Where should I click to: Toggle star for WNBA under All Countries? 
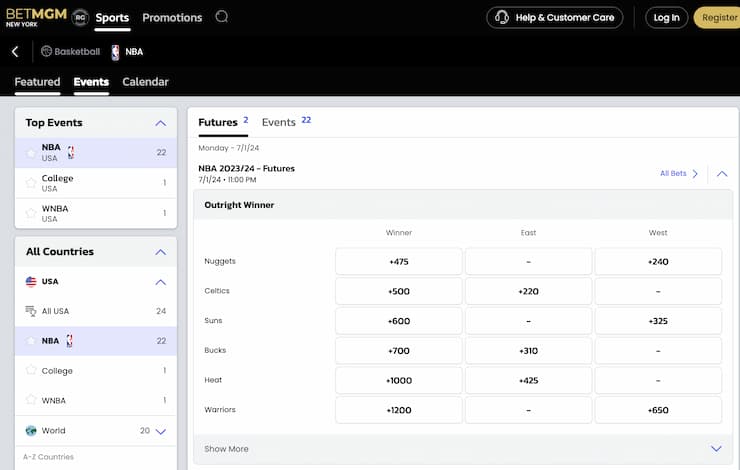pyautogui.click(x=31, y=400)
